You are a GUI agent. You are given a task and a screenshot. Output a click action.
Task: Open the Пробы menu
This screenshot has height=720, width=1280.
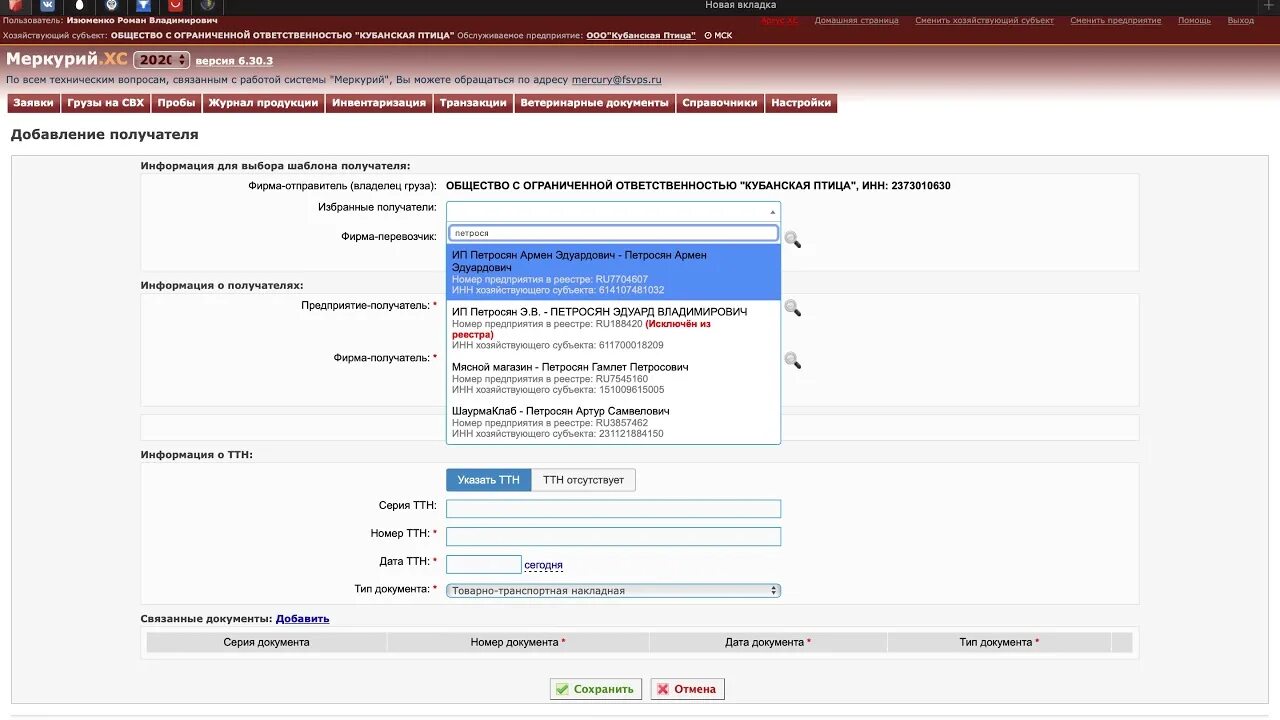[176, 103]
